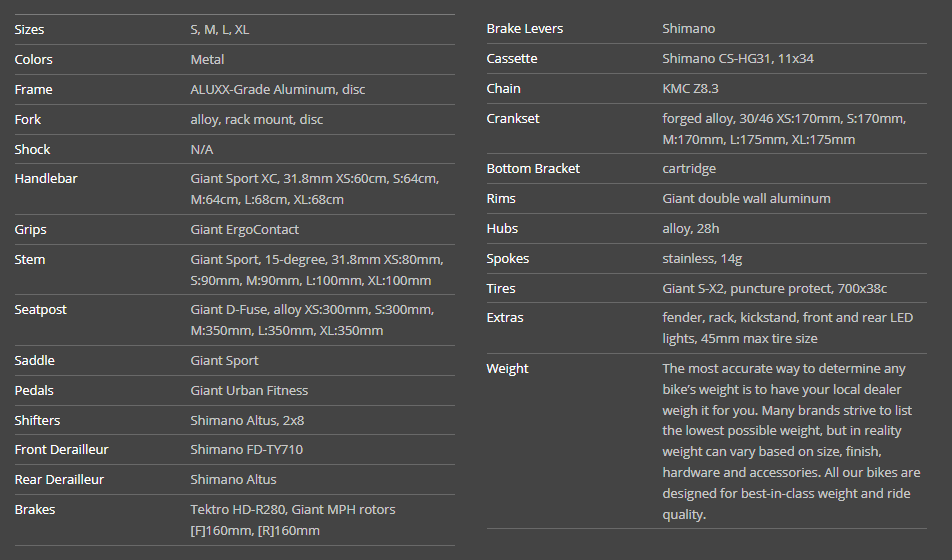Click the Giant ErgoContact grips text
Viewport: 952px width, 560px height.
coord(244,229)
